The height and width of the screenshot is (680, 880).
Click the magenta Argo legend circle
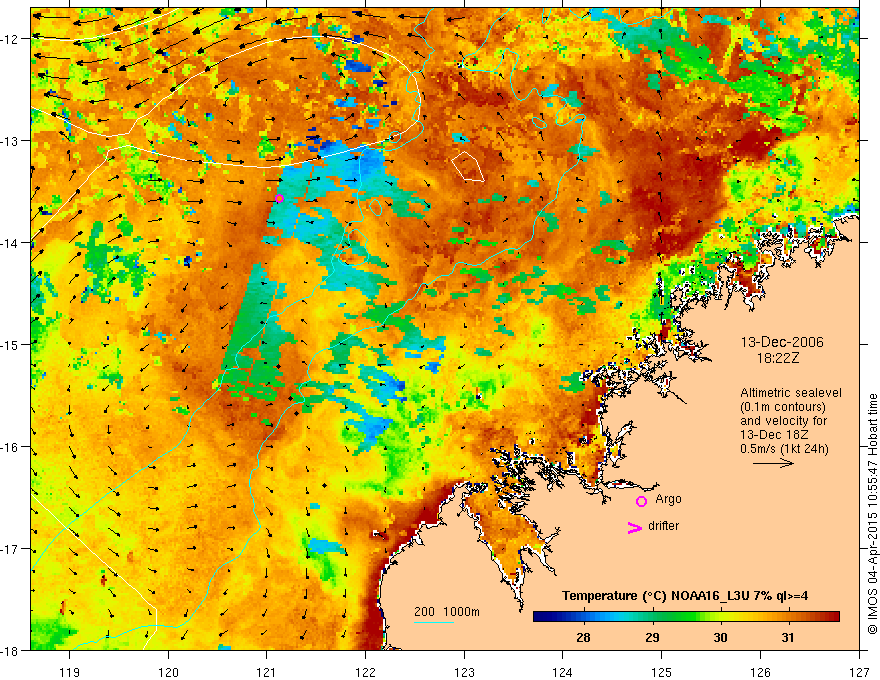pyautogui.click(x=641, y=502)
